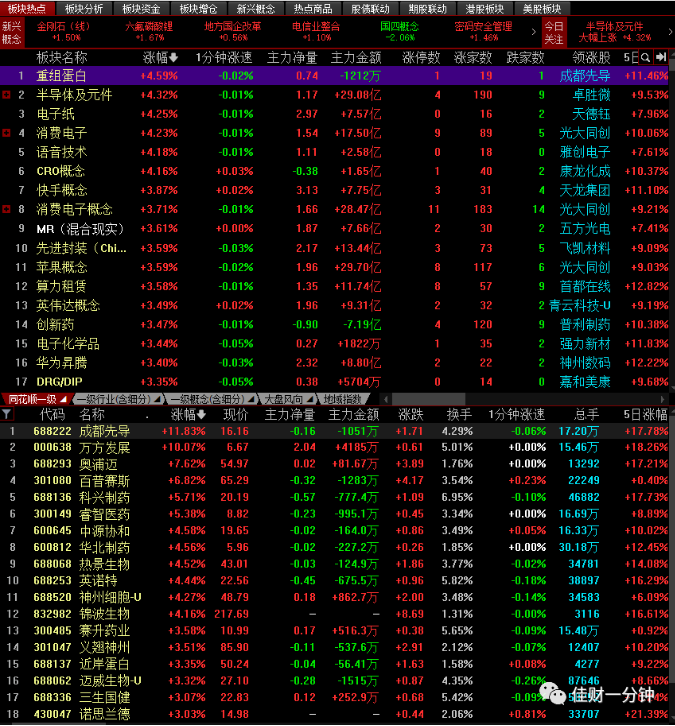Click red marker icon beside 半导体及元件 row
Screen dimensions: 675x726
pyautogui.click(x=6, y=95)
